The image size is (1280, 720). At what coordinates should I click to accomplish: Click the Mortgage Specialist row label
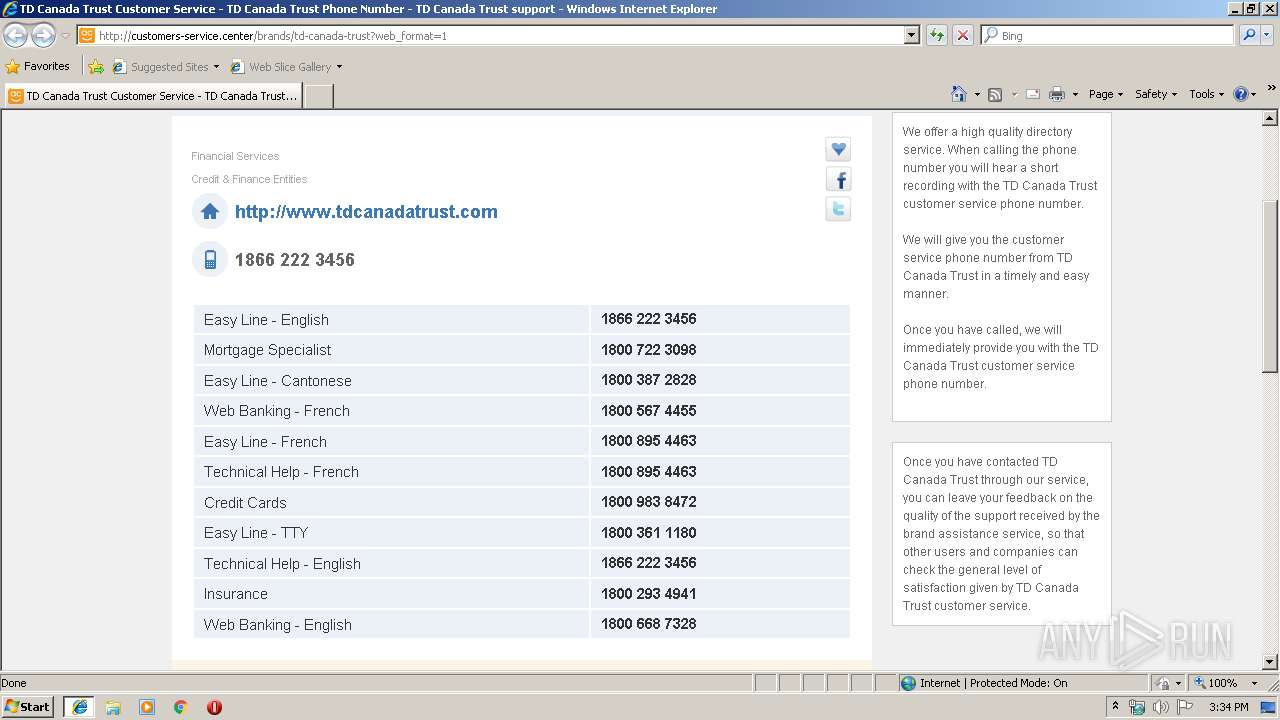(267, 350)
